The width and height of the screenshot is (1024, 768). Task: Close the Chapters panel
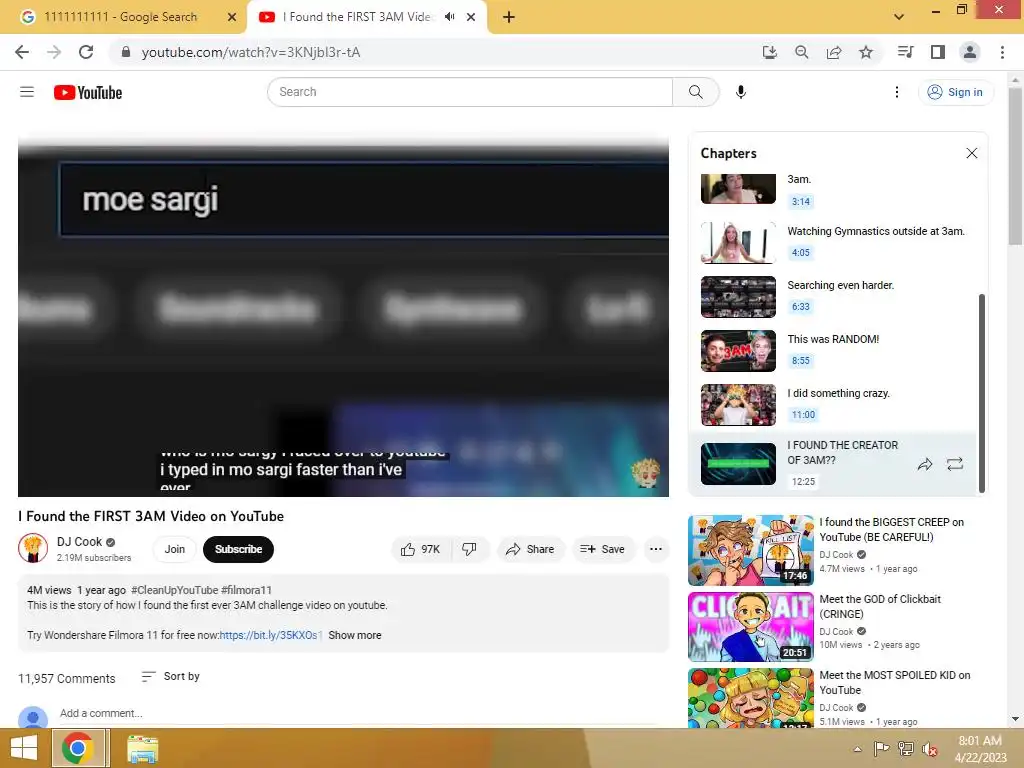[972, 153]
